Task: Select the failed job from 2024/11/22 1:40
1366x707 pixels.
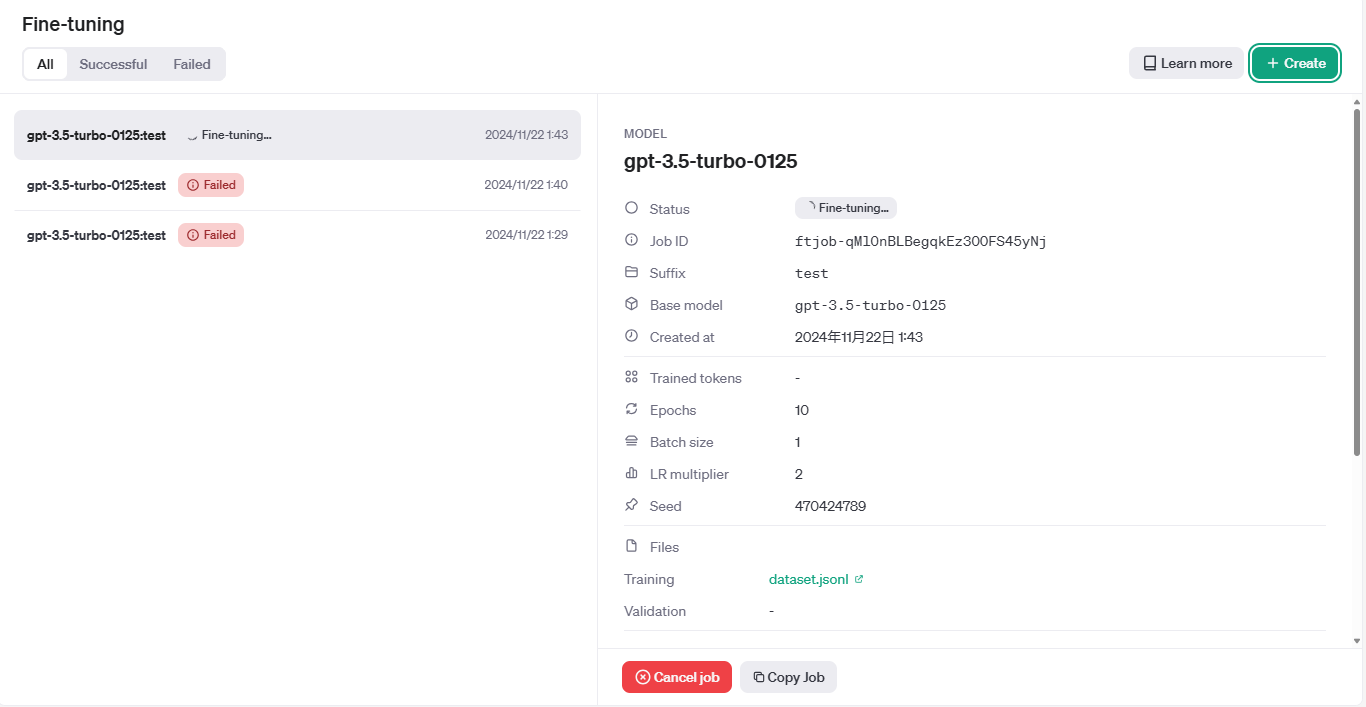Action: click(297, 185)
